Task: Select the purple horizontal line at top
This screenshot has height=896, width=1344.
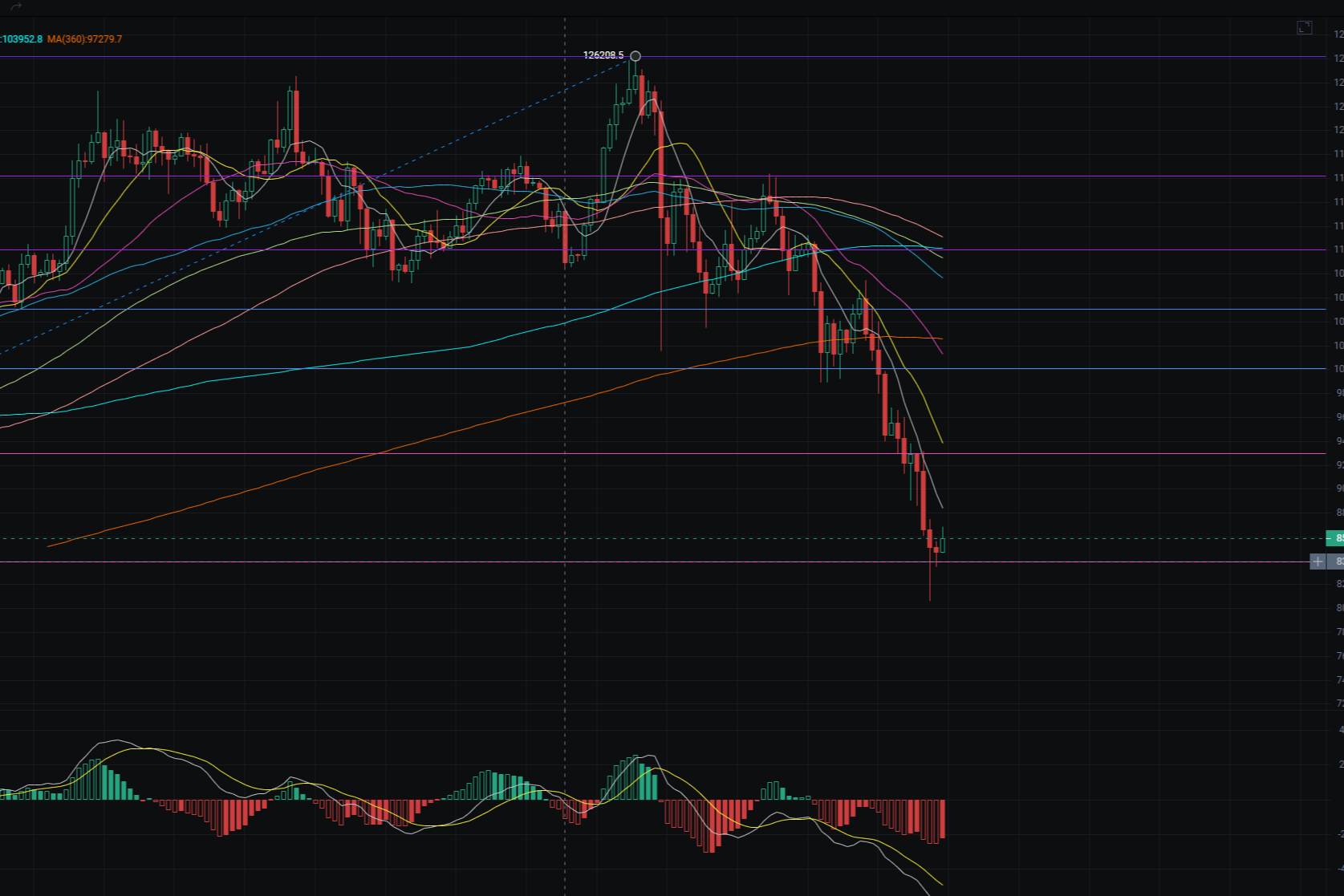Action: 321,57
